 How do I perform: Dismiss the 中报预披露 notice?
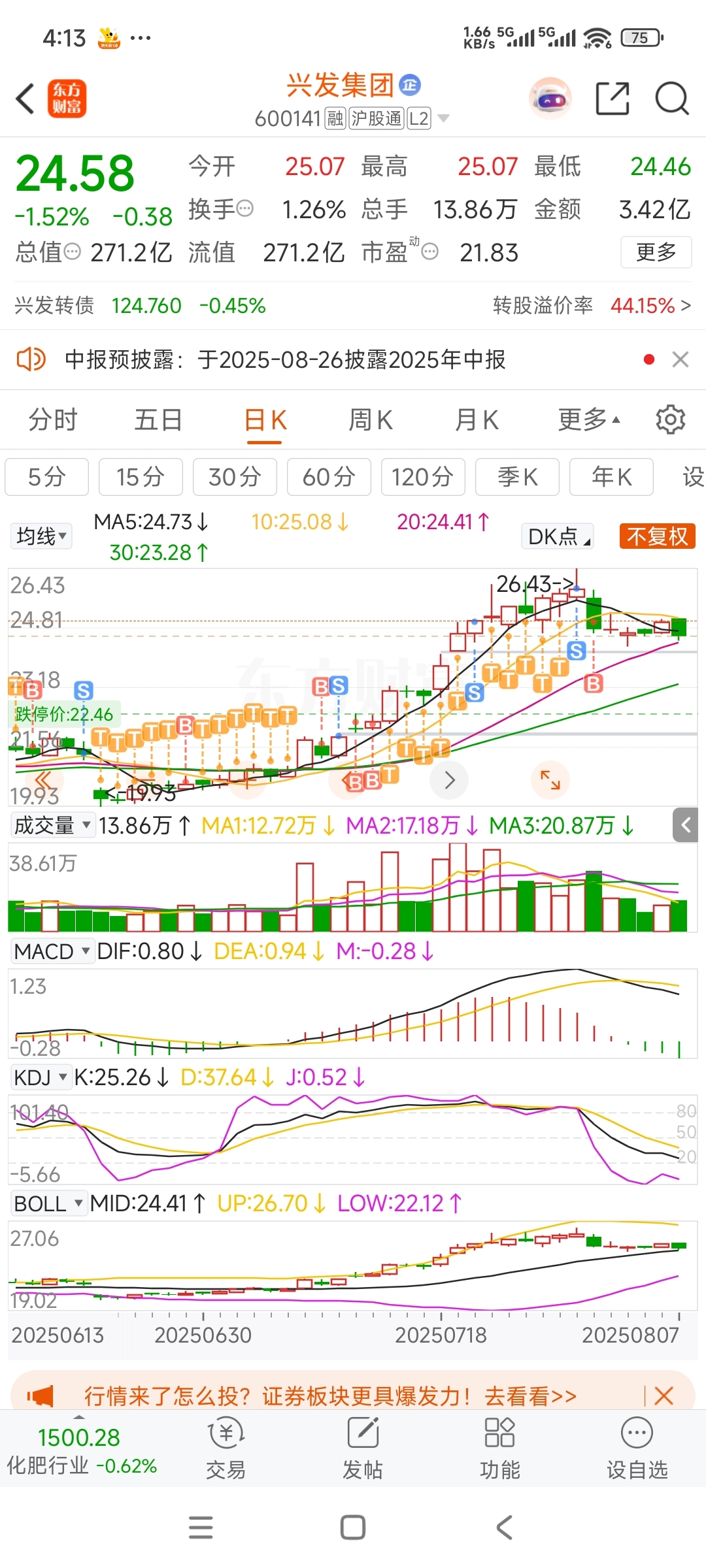coord(681,359)
